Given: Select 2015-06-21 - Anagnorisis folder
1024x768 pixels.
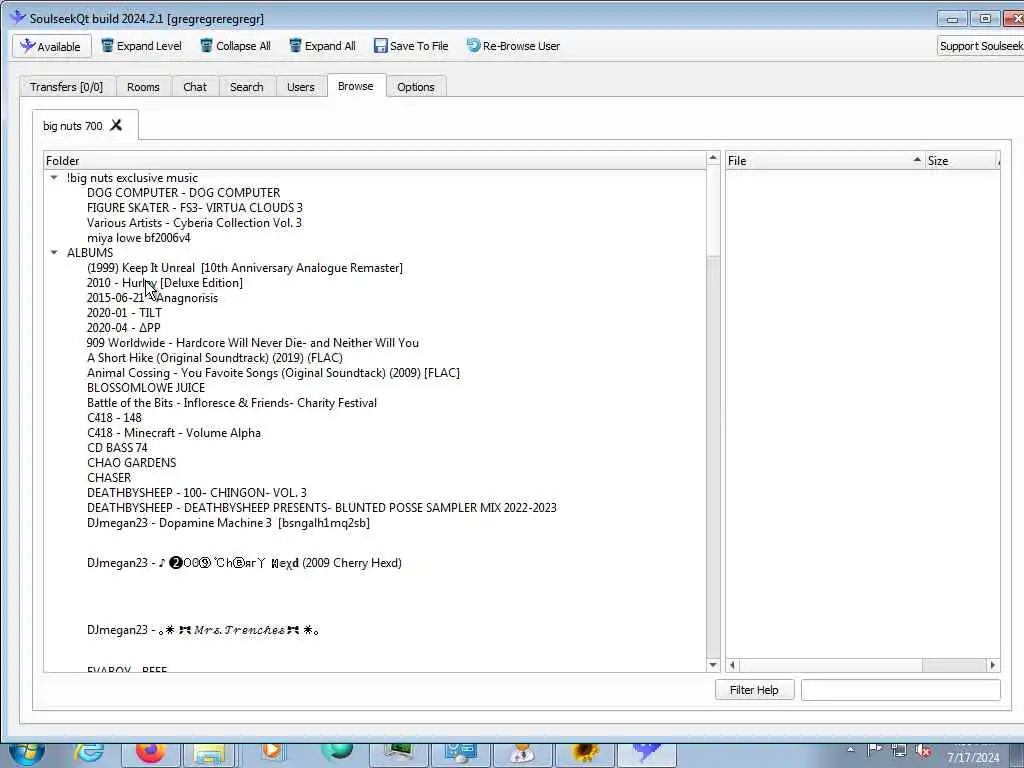Looking at the screenshot, I should click(152, 298).
